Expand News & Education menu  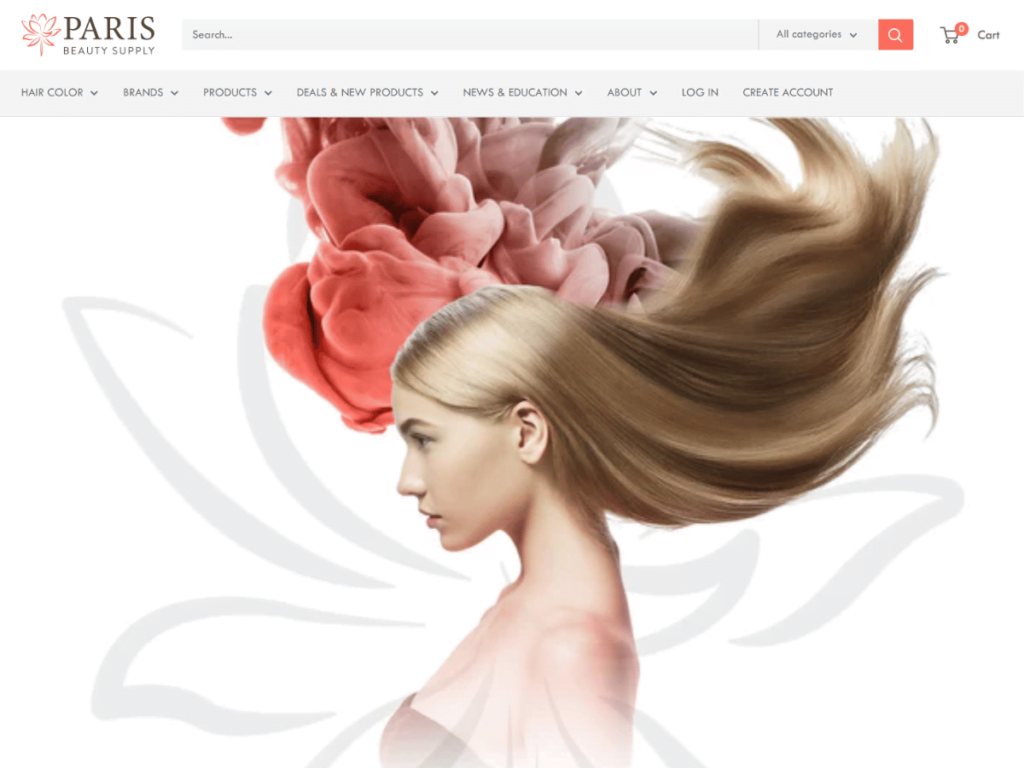point(522,93)
